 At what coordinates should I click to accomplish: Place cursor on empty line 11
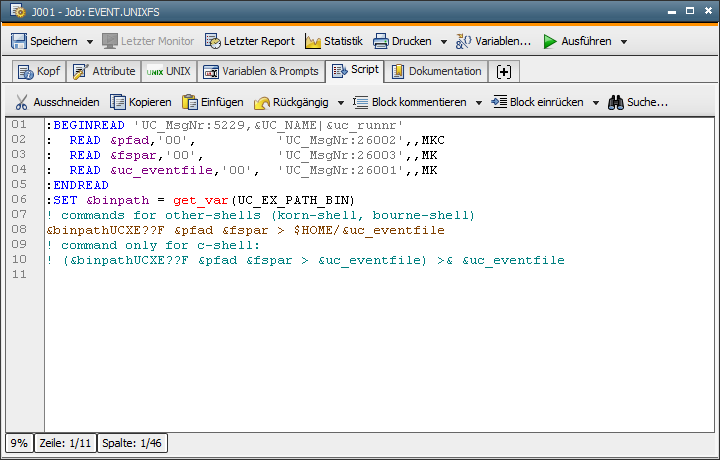pos(379,275)
